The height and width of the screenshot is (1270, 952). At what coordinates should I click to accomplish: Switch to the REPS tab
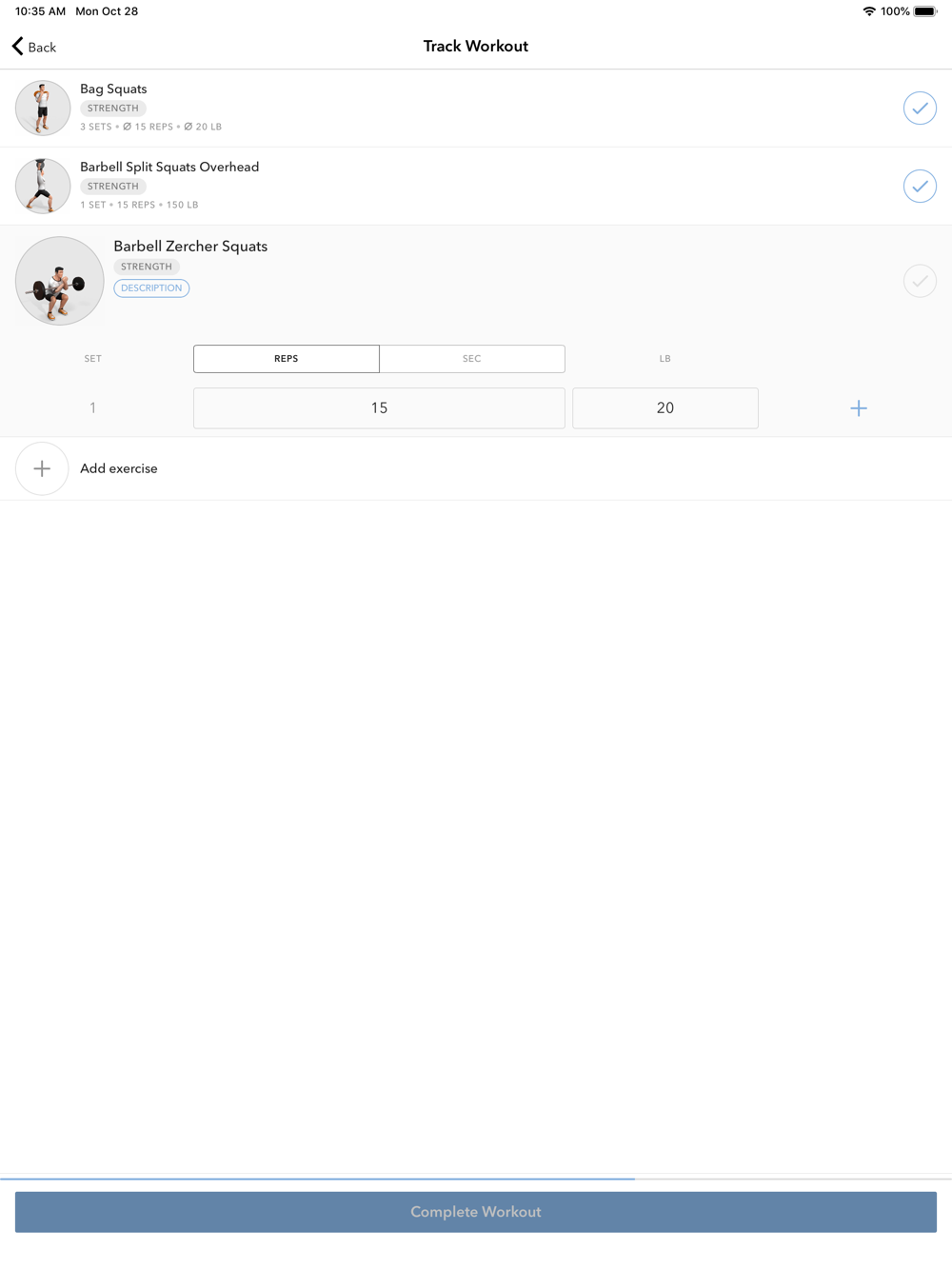(x=287, y=359)
